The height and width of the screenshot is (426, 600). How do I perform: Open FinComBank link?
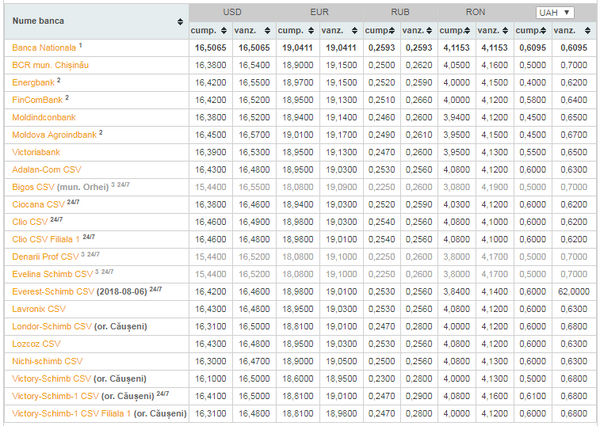[37, 100]
